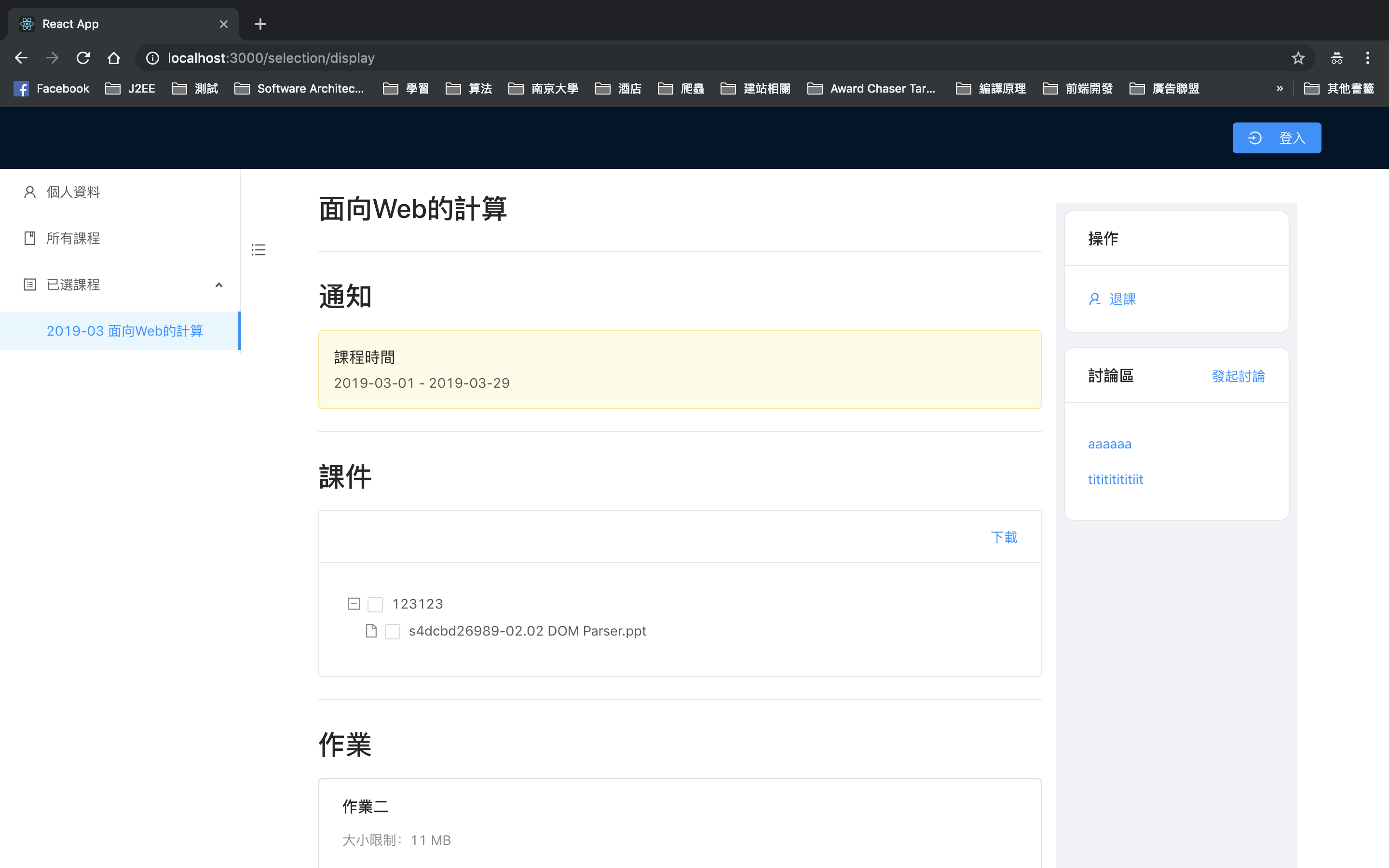
Task: Click the bookmark star icon in address bar
Action: coord(1298,57)
